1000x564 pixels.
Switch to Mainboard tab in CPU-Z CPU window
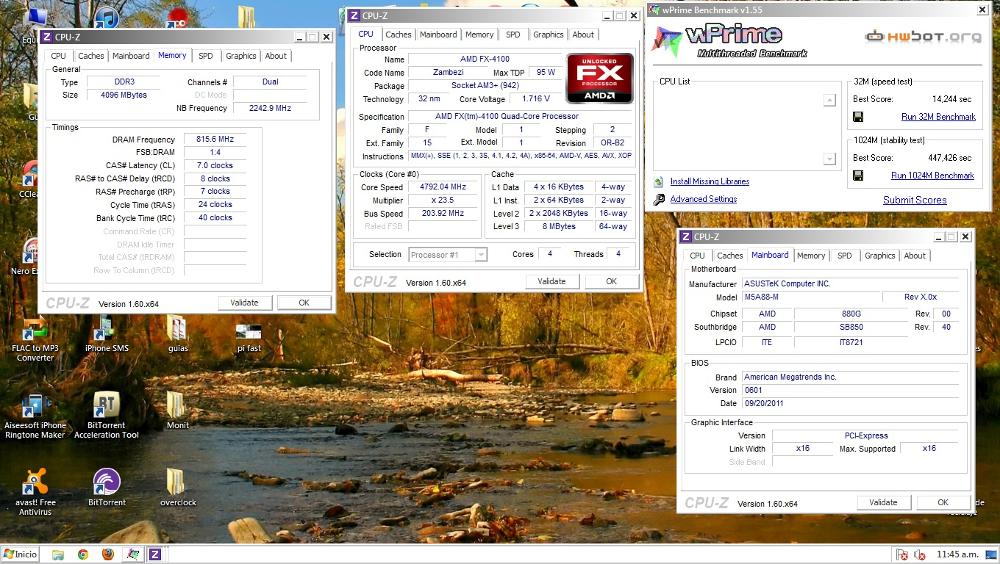coord(438,34)
